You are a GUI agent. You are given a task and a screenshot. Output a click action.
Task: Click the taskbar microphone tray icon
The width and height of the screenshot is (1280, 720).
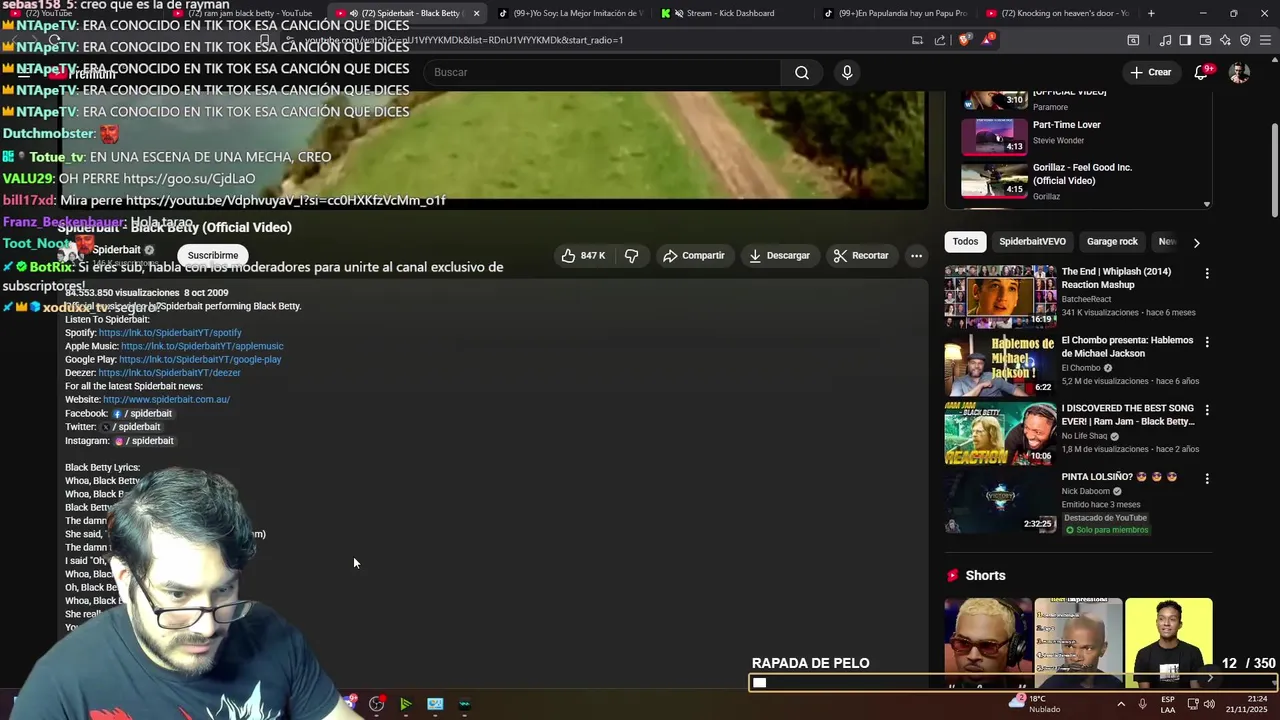pos(1142,704)
